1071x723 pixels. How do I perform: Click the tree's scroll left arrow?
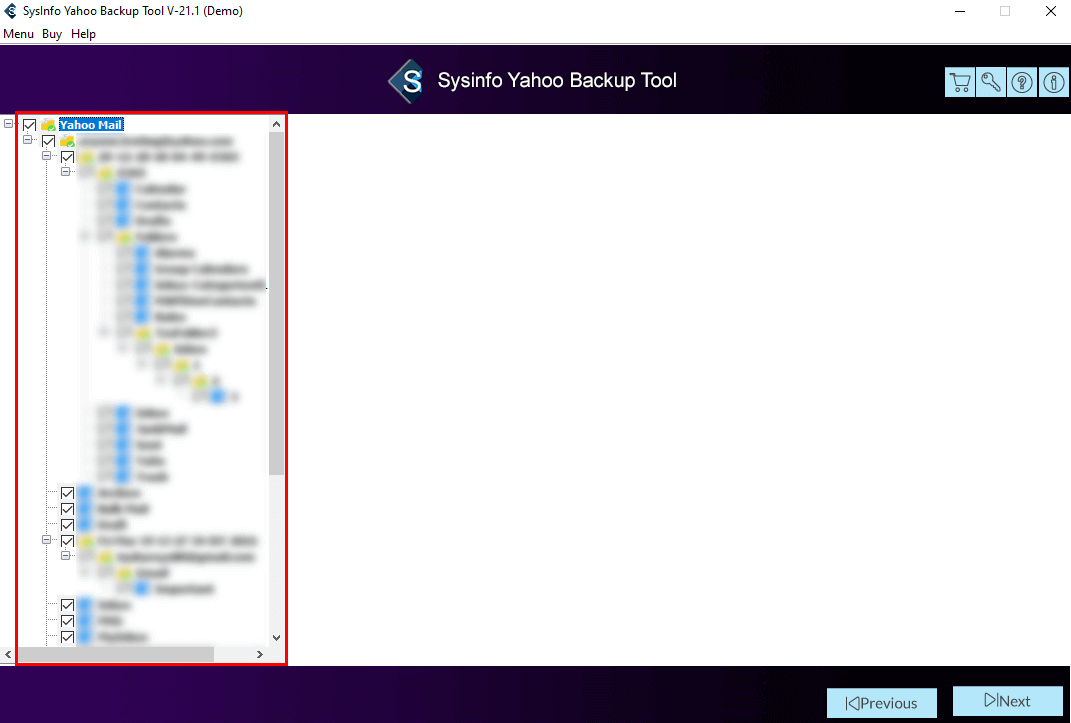8,654
